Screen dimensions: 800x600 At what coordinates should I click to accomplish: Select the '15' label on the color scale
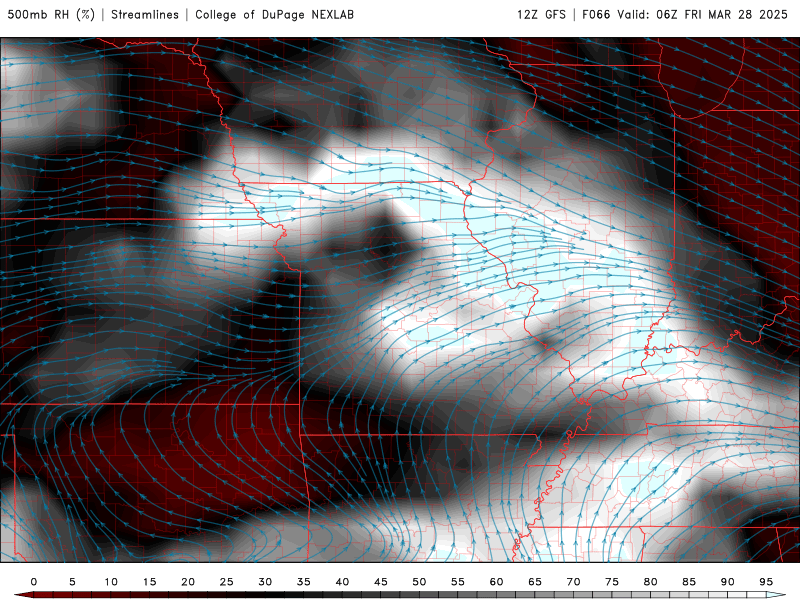[x=149, y=582]
